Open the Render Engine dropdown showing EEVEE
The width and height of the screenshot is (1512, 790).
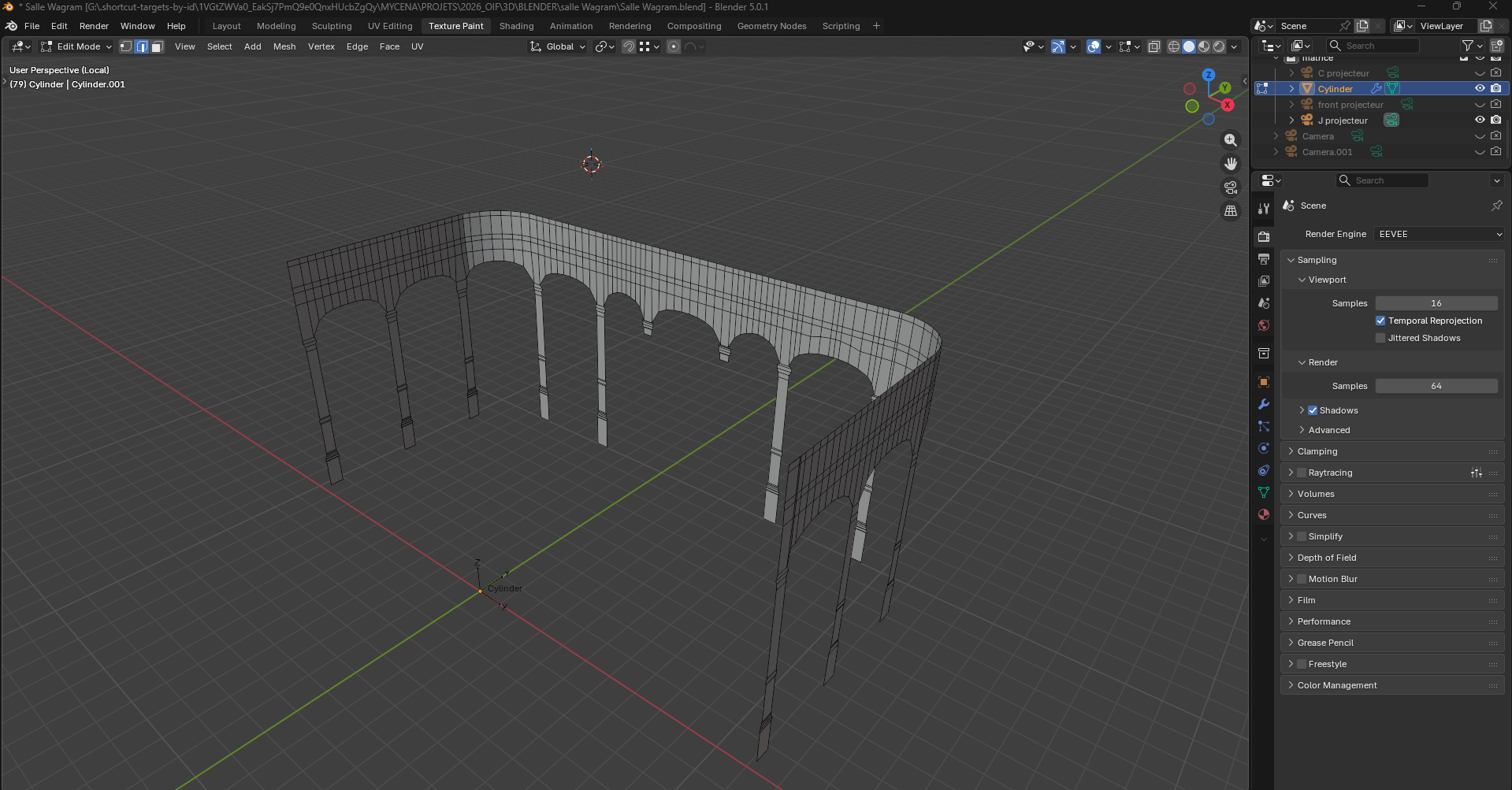coord(1439,234)
